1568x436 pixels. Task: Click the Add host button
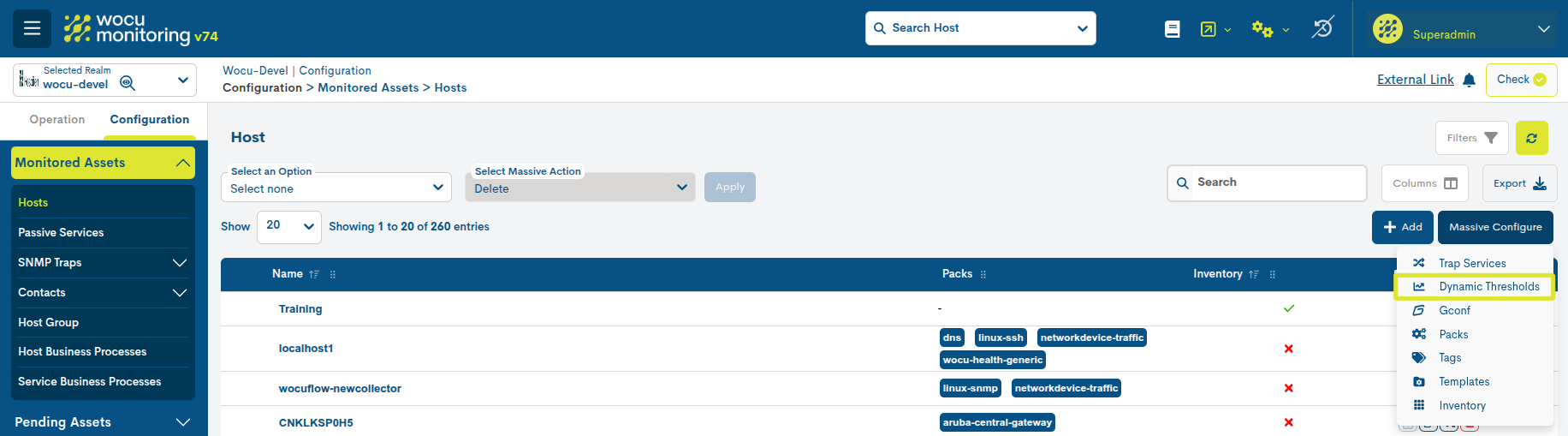point(1402,227)
